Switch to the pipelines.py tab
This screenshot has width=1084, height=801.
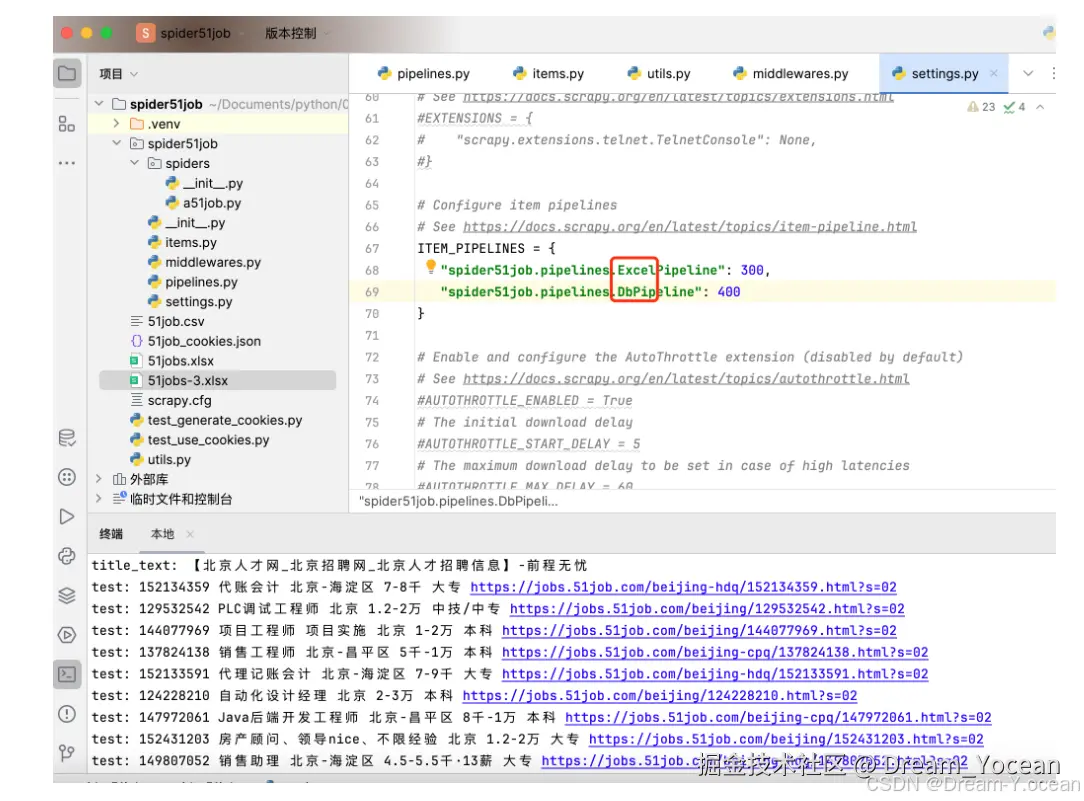423,73
